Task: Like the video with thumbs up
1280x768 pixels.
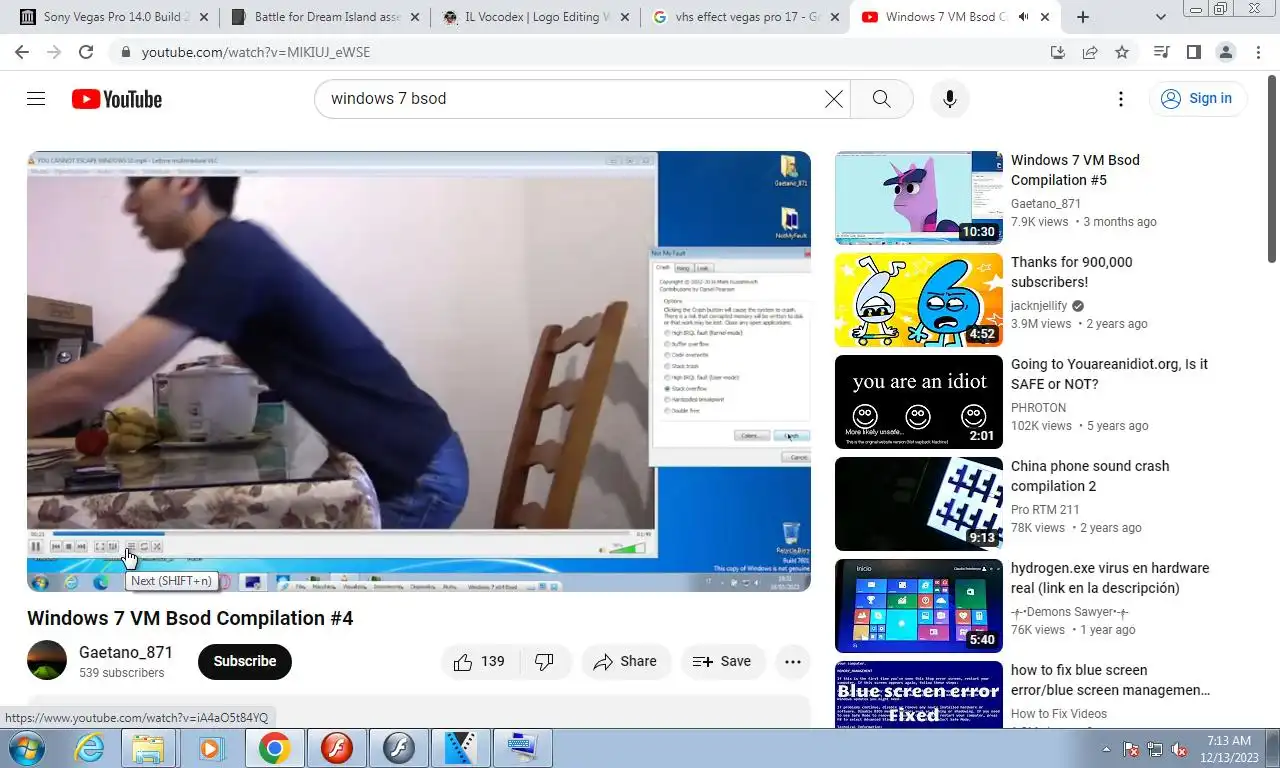Action: point(479,661)
